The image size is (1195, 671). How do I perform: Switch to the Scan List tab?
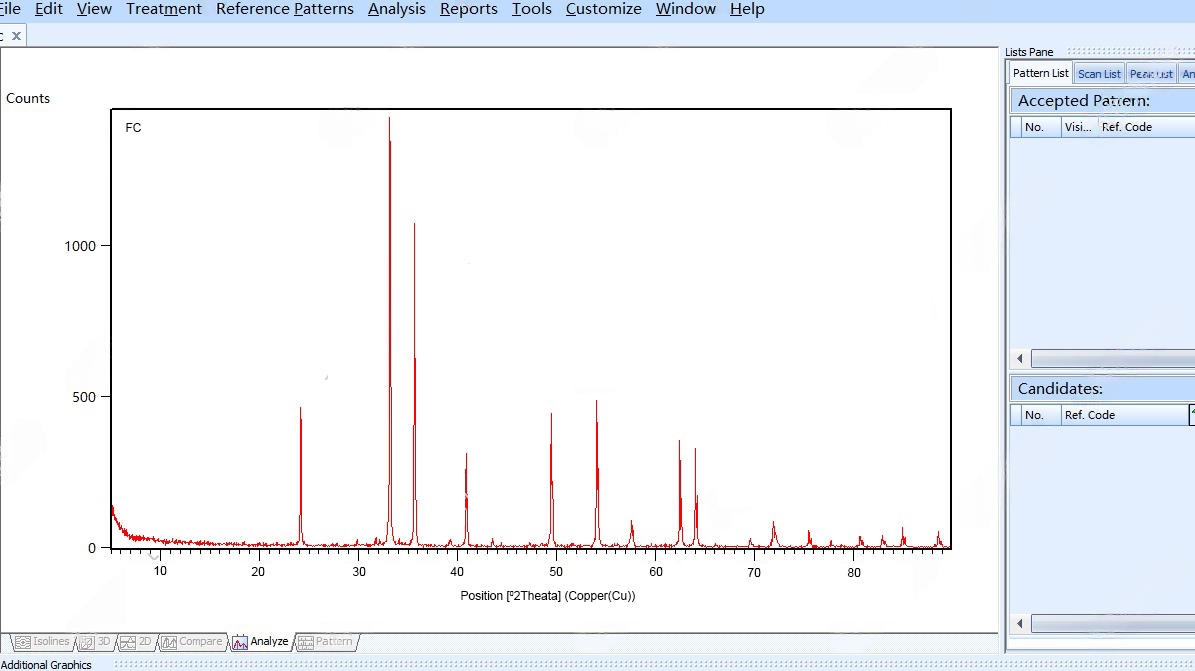[x=1099, y=72]
